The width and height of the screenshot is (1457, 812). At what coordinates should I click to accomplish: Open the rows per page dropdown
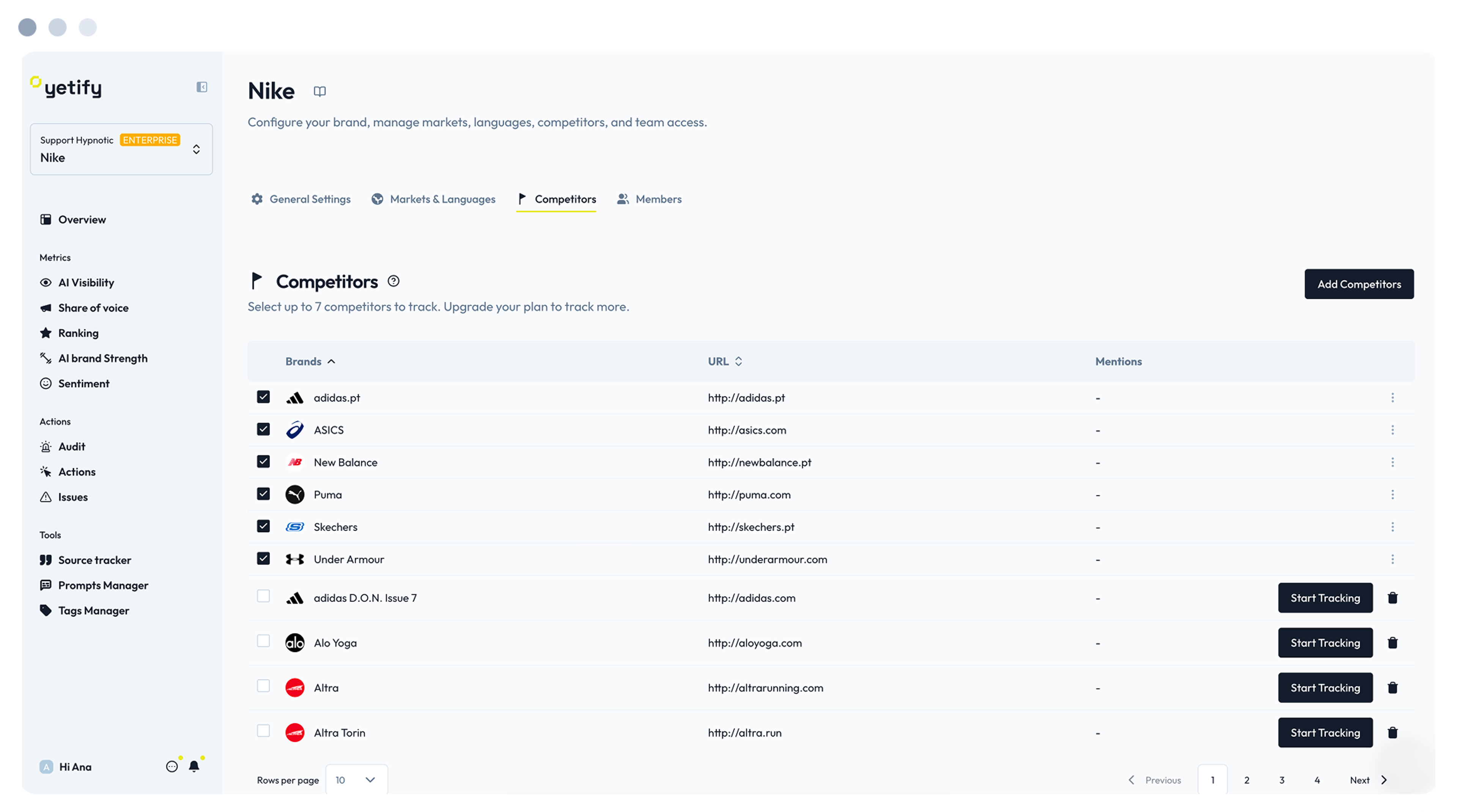356,780
